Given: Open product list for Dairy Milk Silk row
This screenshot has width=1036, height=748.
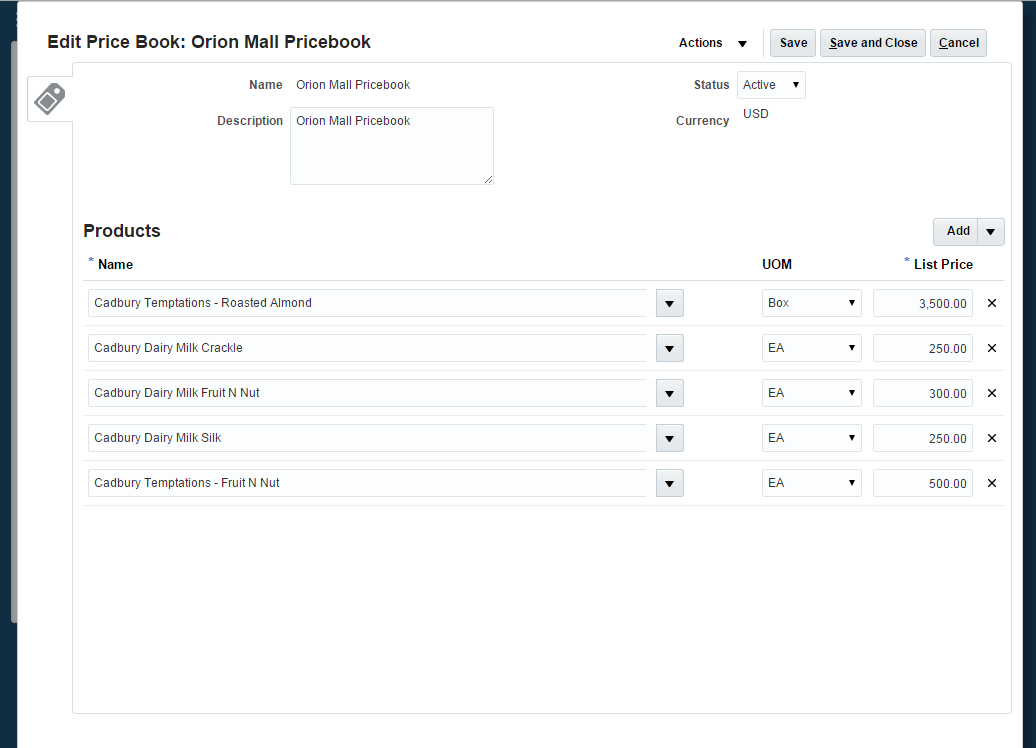Looking at the screenshot, I should [669, 438].
